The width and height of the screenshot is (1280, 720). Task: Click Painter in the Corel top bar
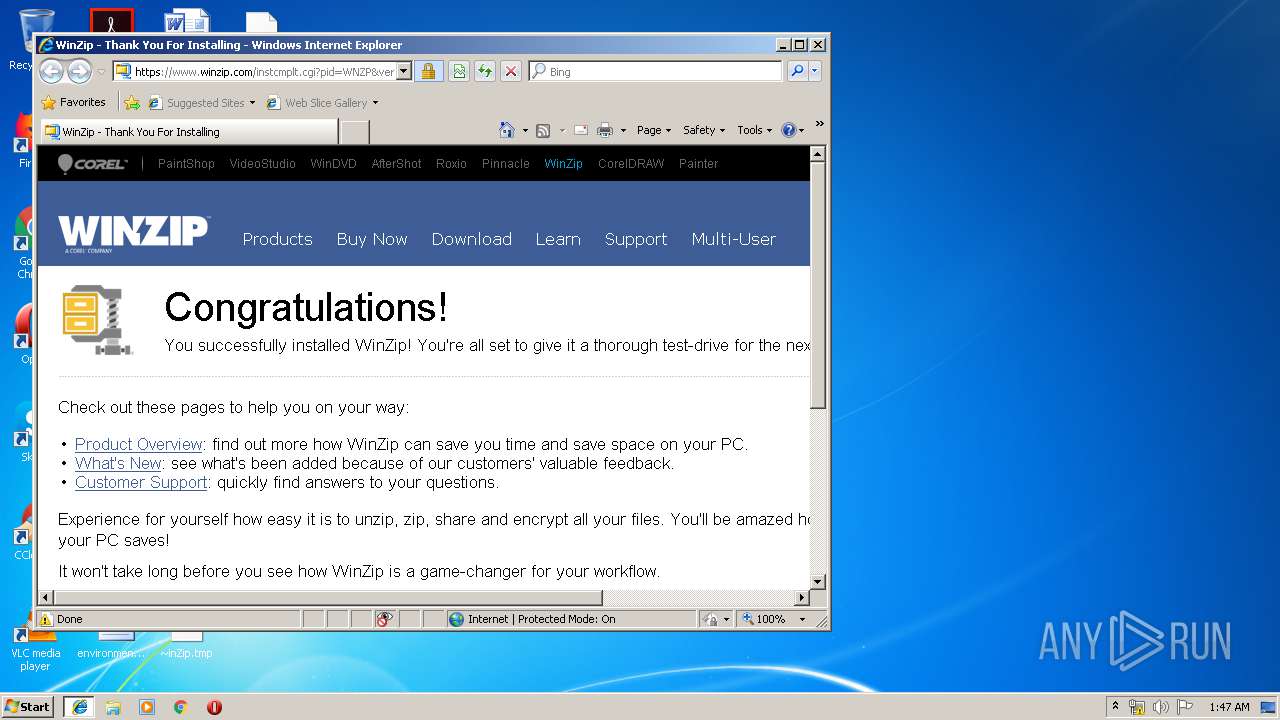point(698,164)
